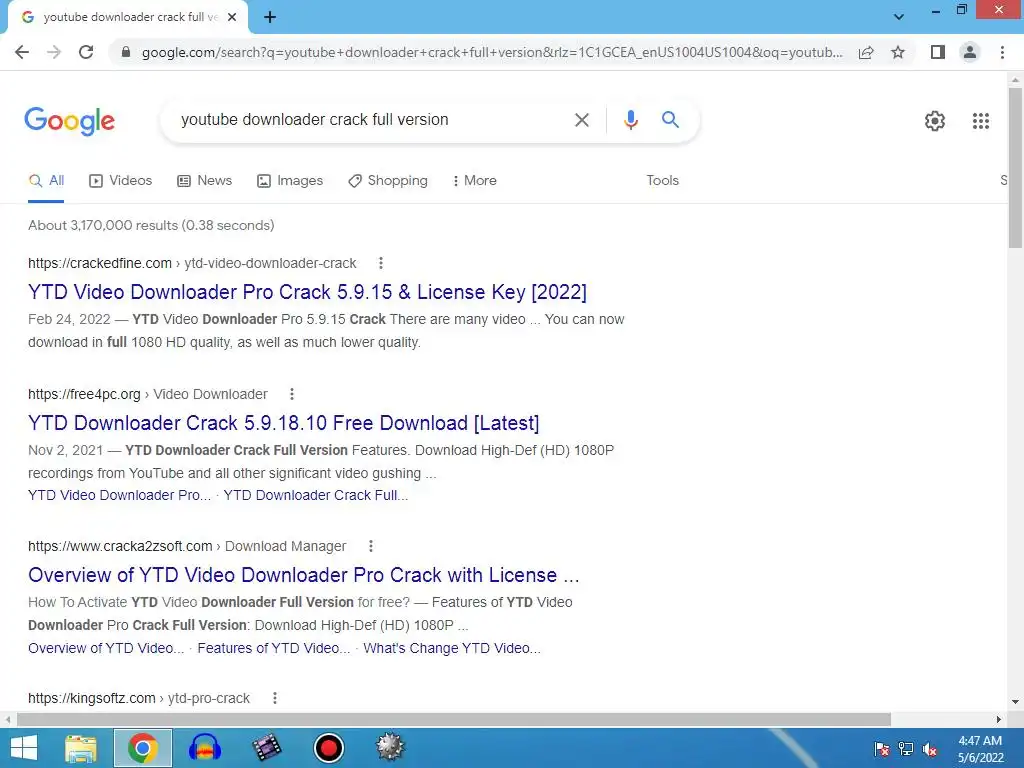The width and height of the screenshot is (1024, 768).
Task: Click the search query input field
Action: (x=369, y=120)
